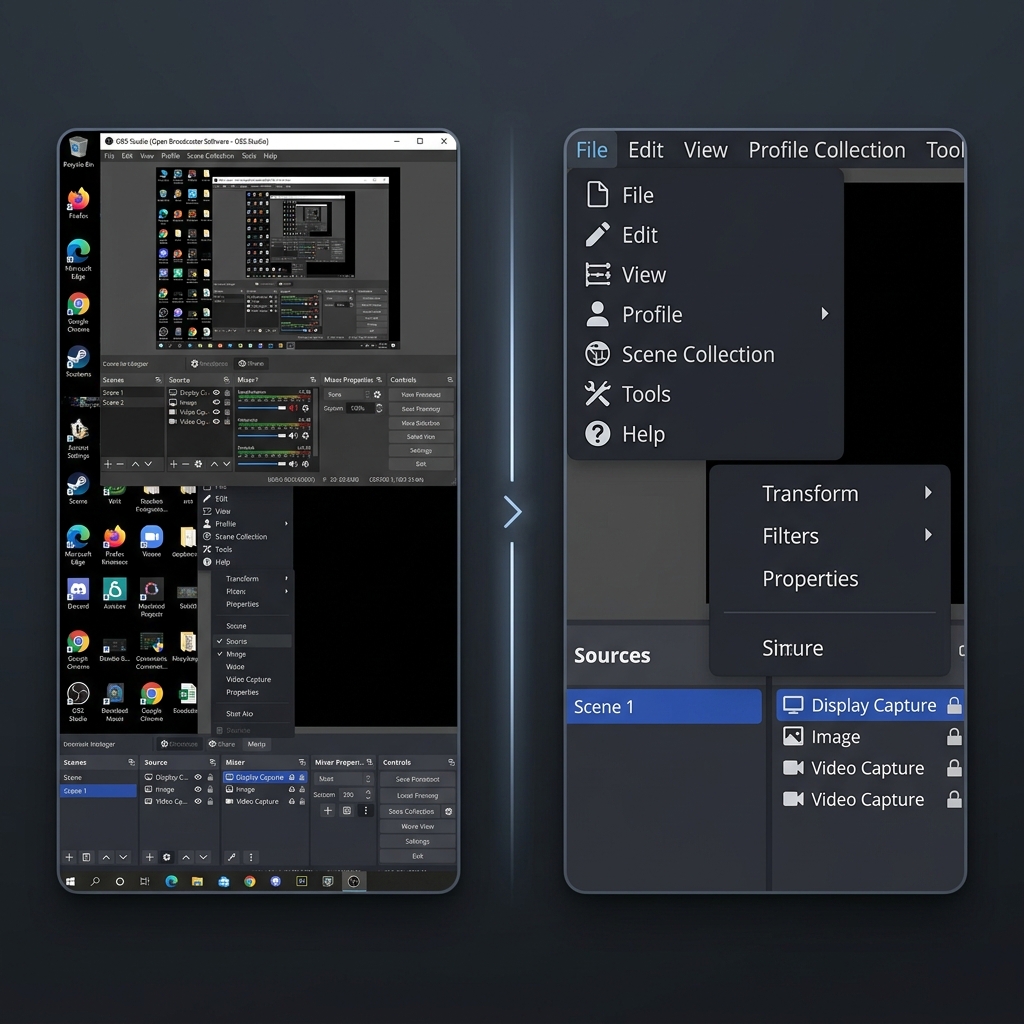
Task: Click the monitor icon of enlarged Display Capture row
Action: pos(793,705)
